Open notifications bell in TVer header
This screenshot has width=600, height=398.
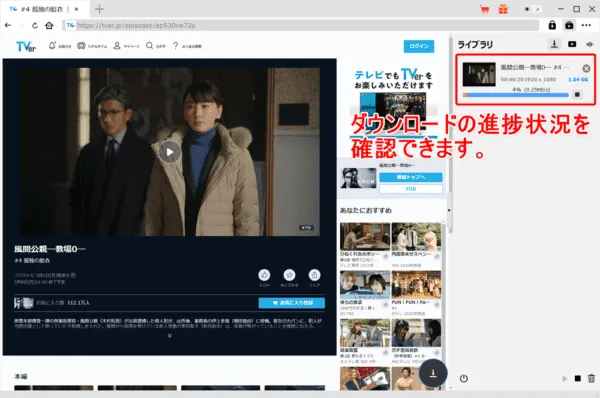click(x=60, y=46)
